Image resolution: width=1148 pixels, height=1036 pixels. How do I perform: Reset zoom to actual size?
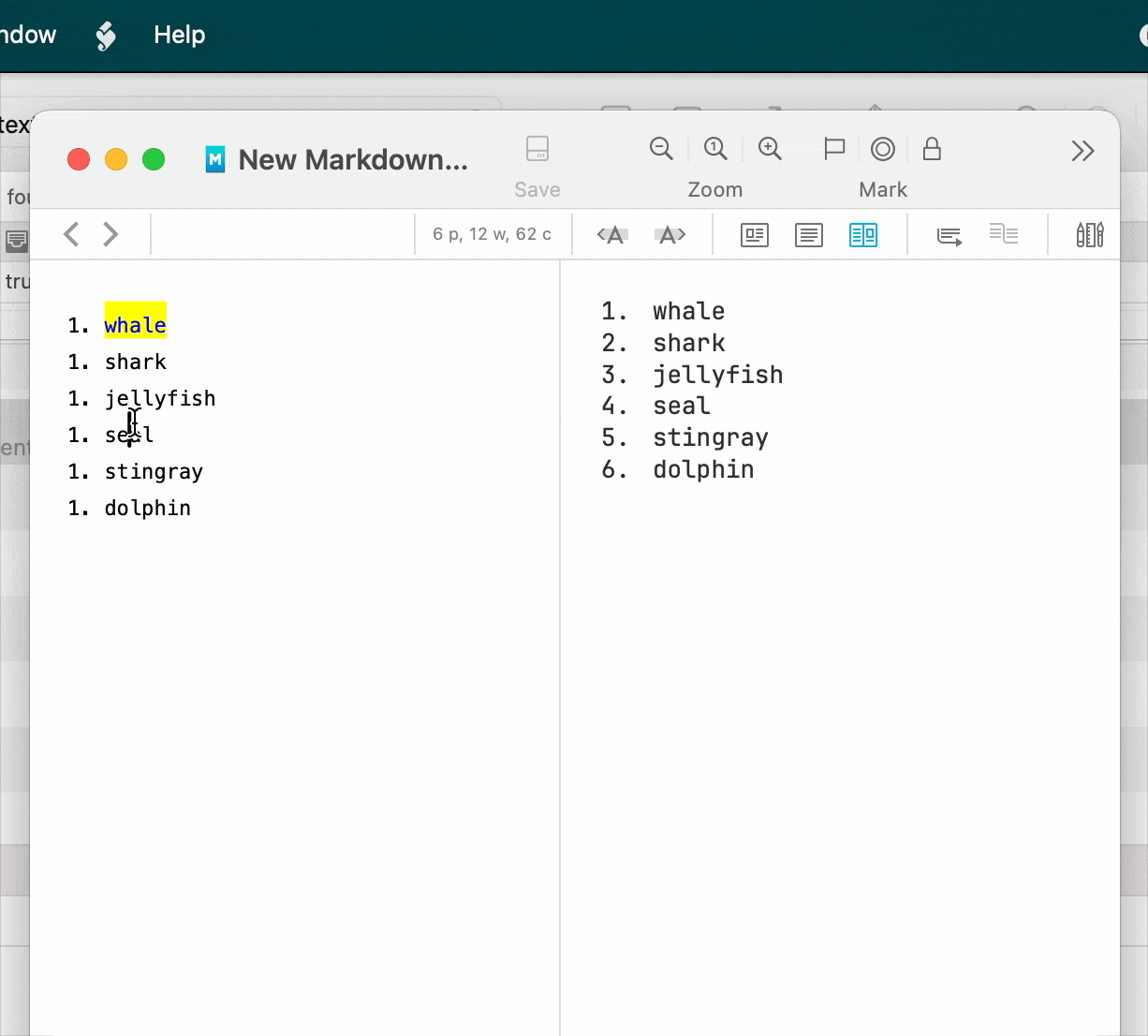715,149
